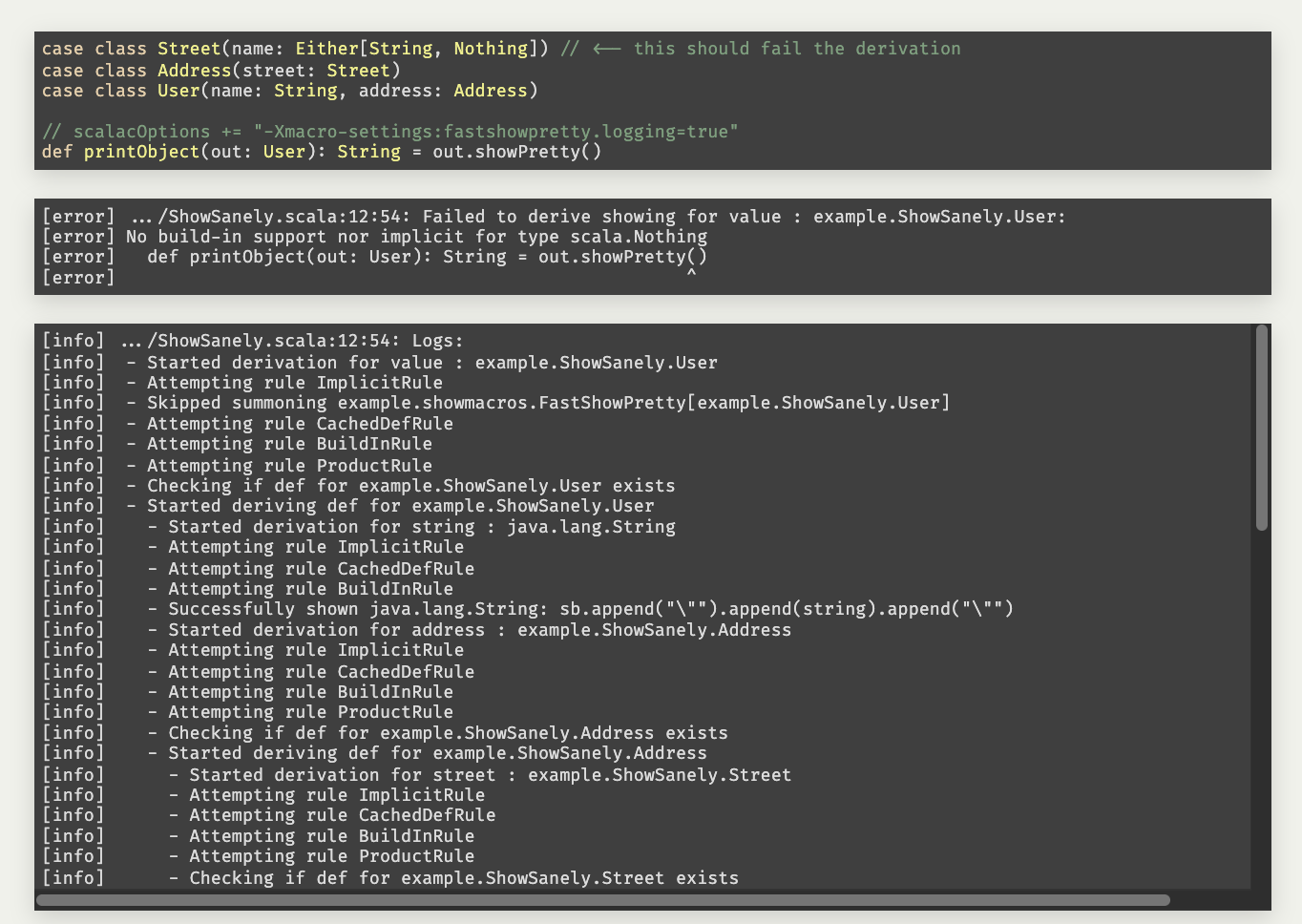The image size is (1302, 924).
Task: Click the User case class definition
Action: tap(286, 90)
